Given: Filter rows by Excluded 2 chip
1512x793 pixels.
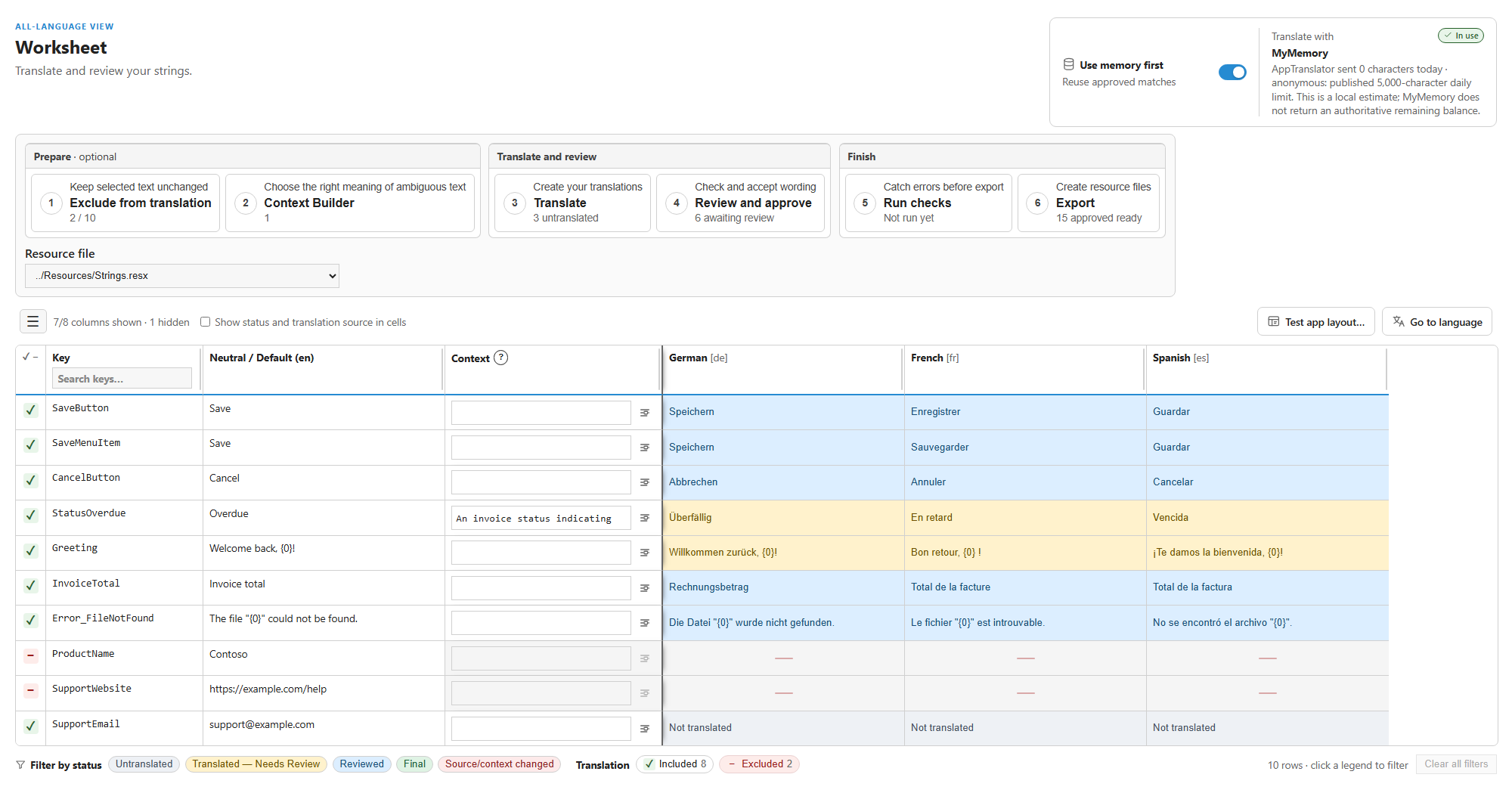Looking at the screenshot, I should pos(759,764).
